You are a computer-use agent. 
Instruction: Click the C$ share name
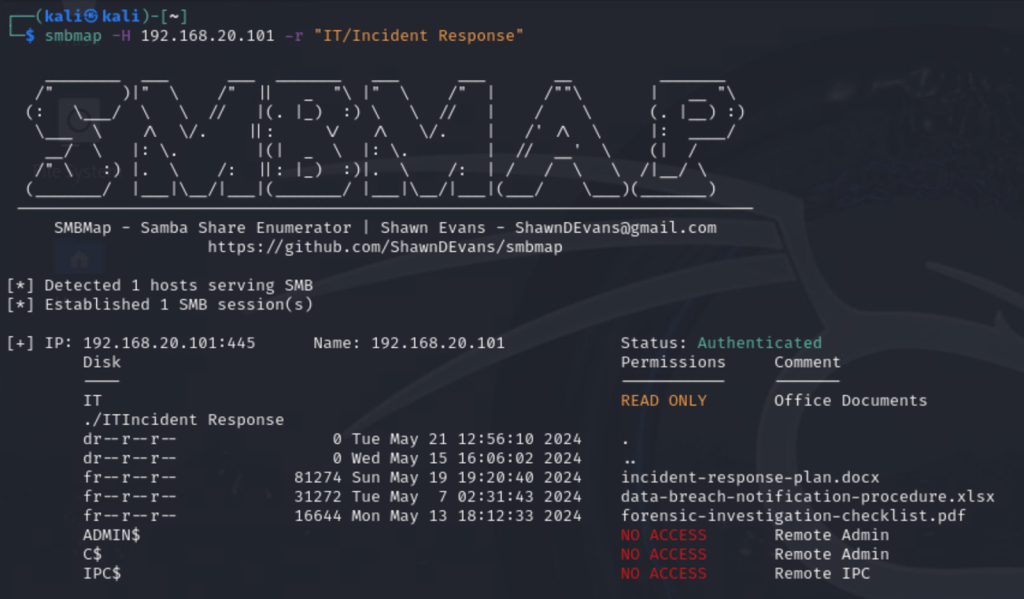click(92, 554)
